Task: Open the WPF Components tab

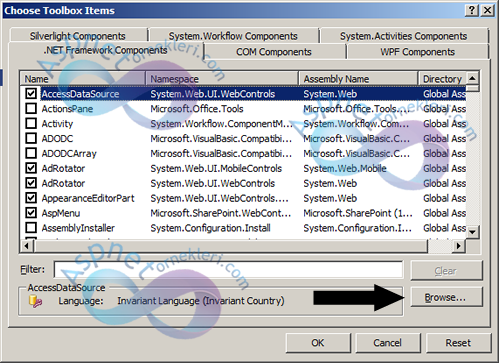Action: (417, 52)
